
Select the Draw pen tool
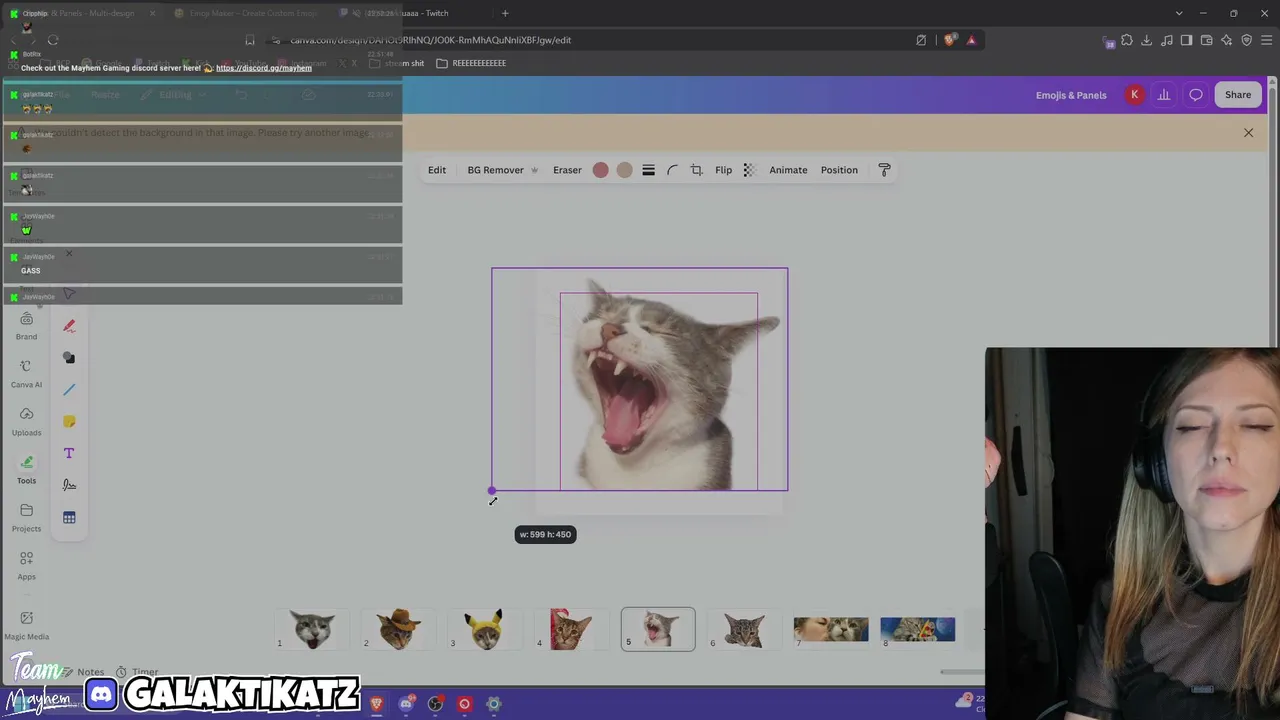coord(69,326)
